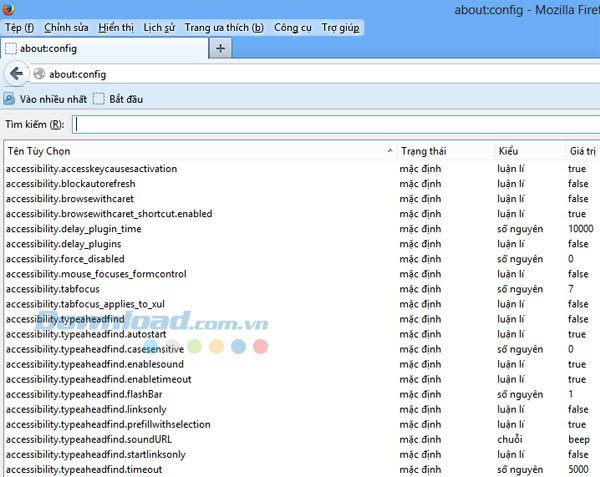
Task: Click the 'Bắt đầu' bookmark icon
Action: click(98, 99)
